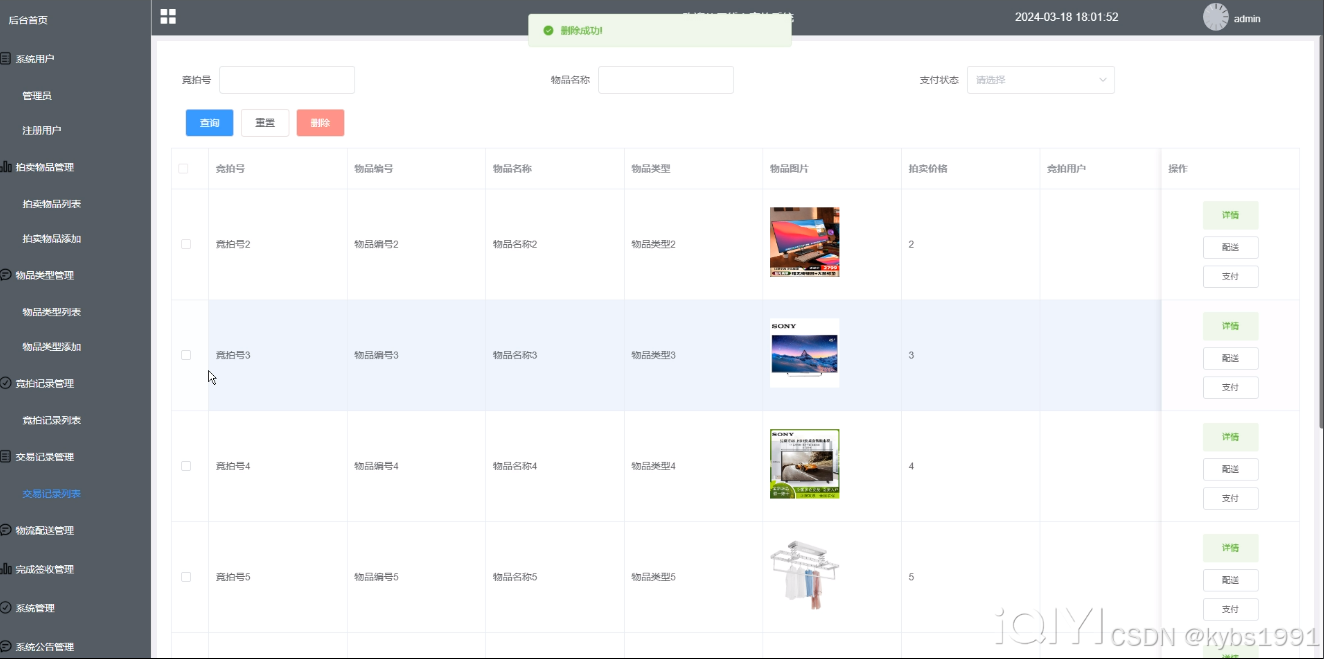Open the Sony TV image in 竞拍号3 row
Screen dimensions: 1324x659
point(805,353)
